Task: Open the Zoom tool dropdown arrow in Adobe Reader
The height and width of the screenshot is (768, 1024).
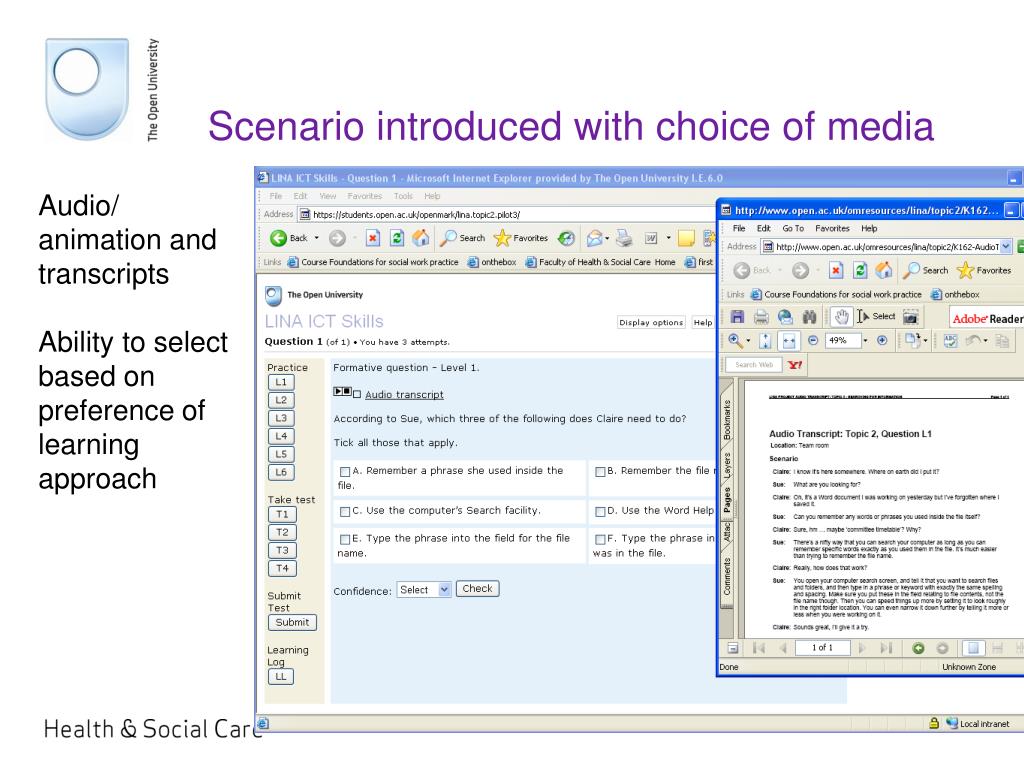Action: (748, 341)
